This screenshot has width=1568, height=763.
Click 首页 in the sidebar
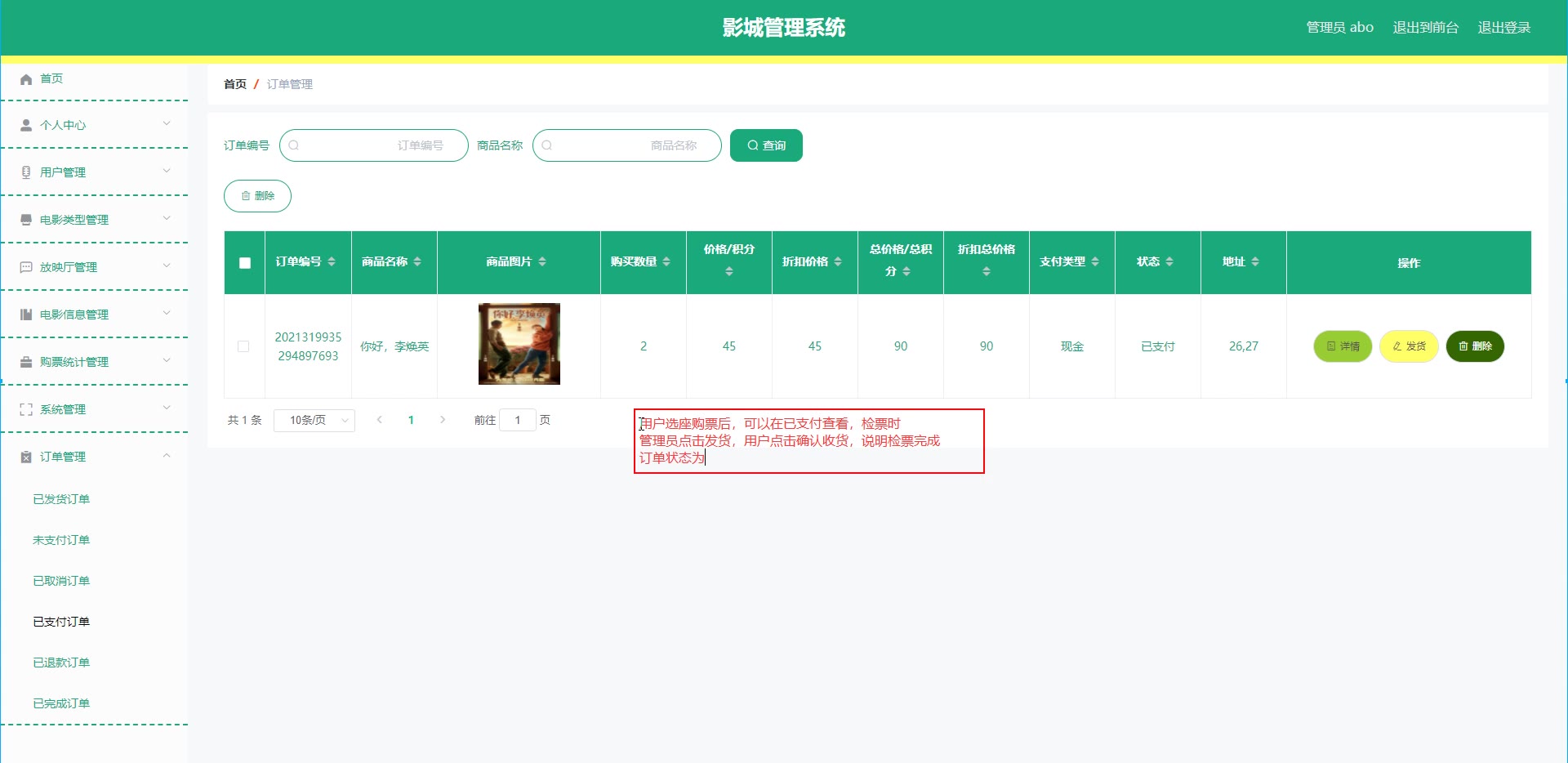coord(51,78)
